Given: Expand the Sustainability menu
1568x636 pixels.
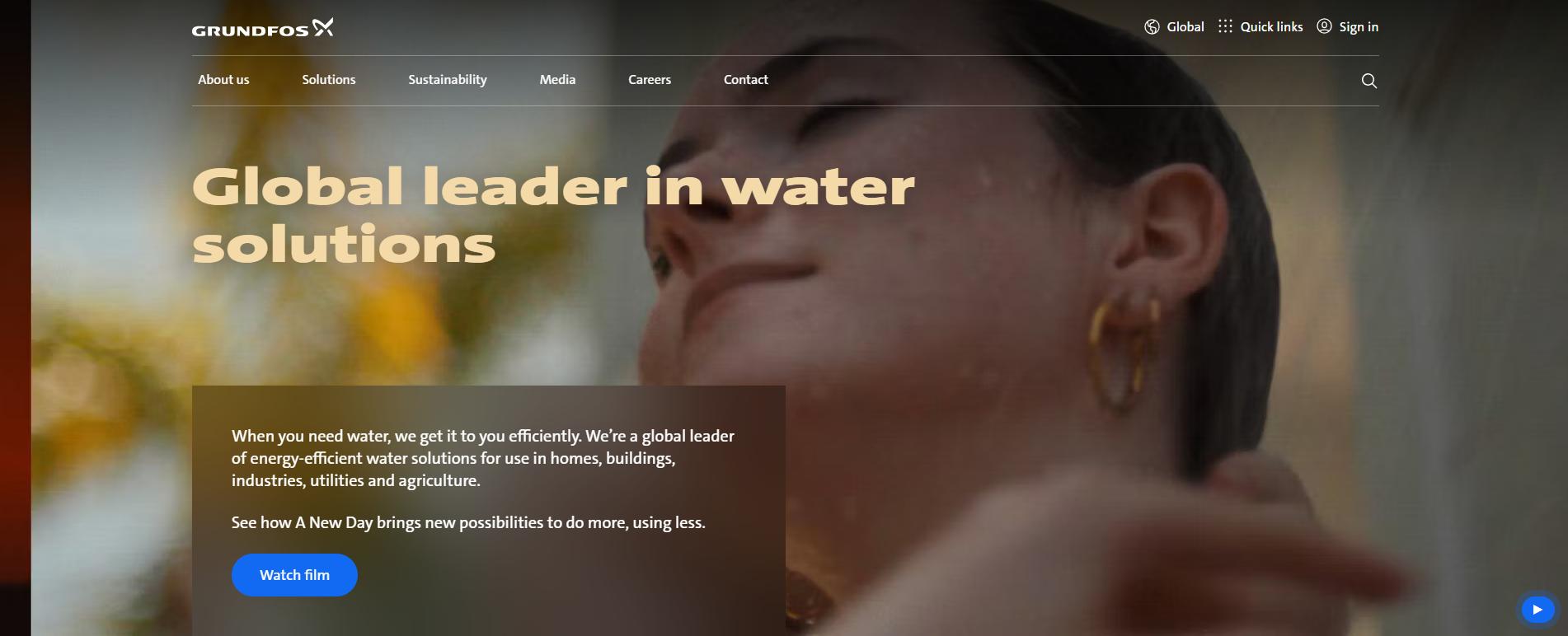Looking at the screenshot, I should (448, 80).
